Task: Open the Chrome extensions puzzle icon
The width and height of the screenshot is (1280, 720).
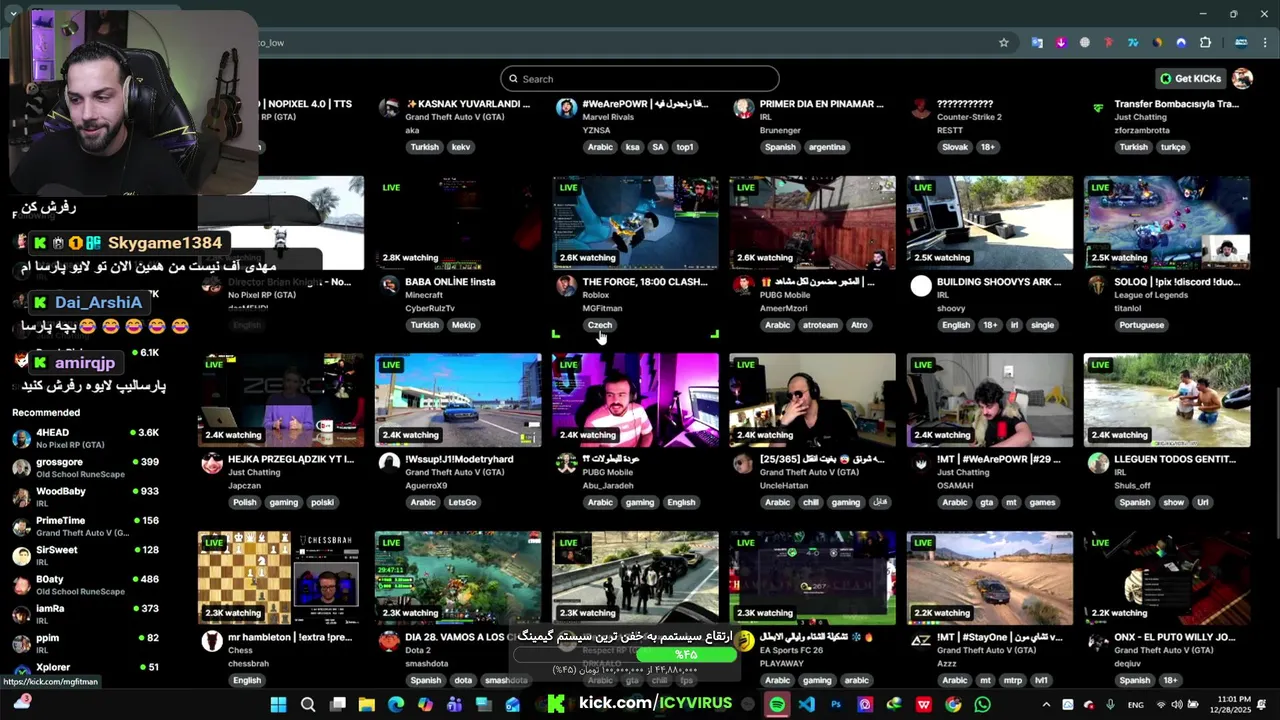Action: point(1205,43)
